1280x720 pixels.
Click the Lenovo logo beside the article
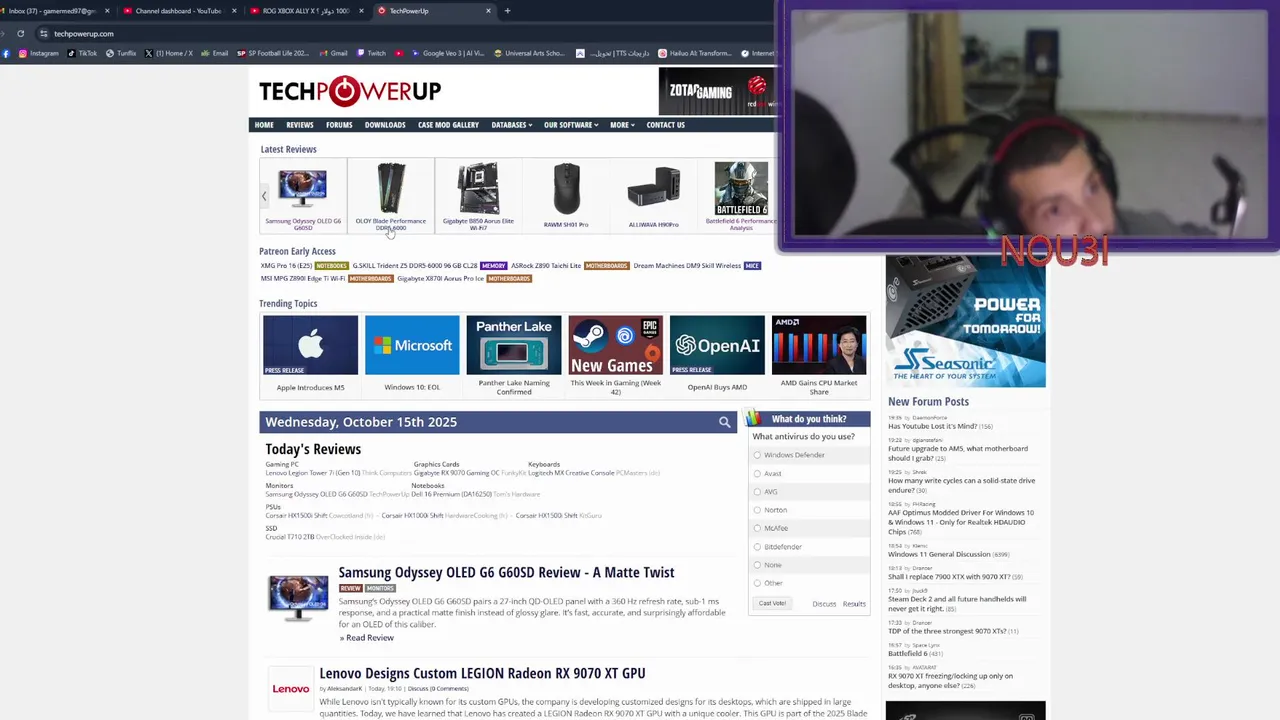(x=291, y=688)
